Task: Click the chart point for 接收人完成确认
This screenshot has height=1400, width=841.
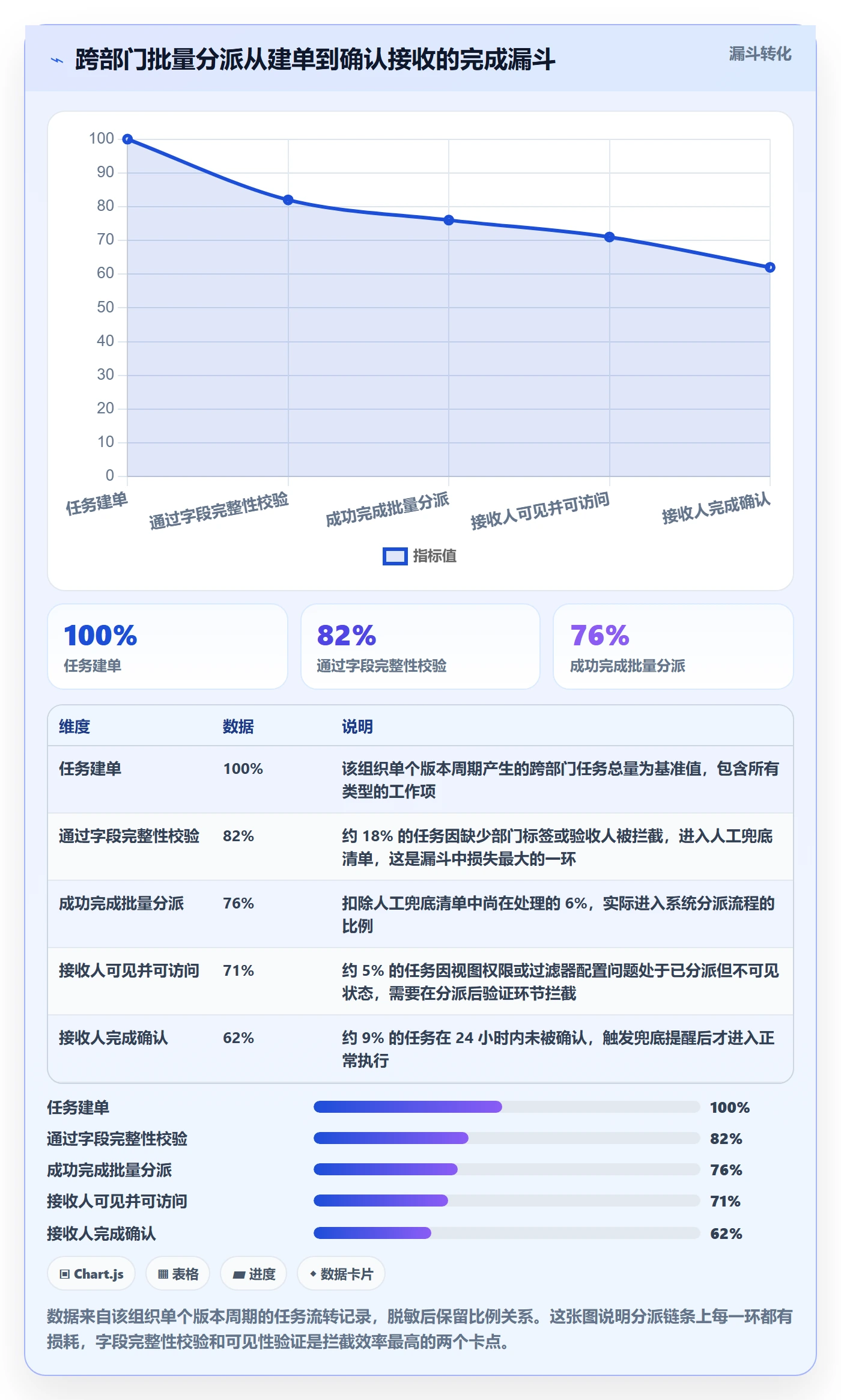Action: [x=770, y=267]
